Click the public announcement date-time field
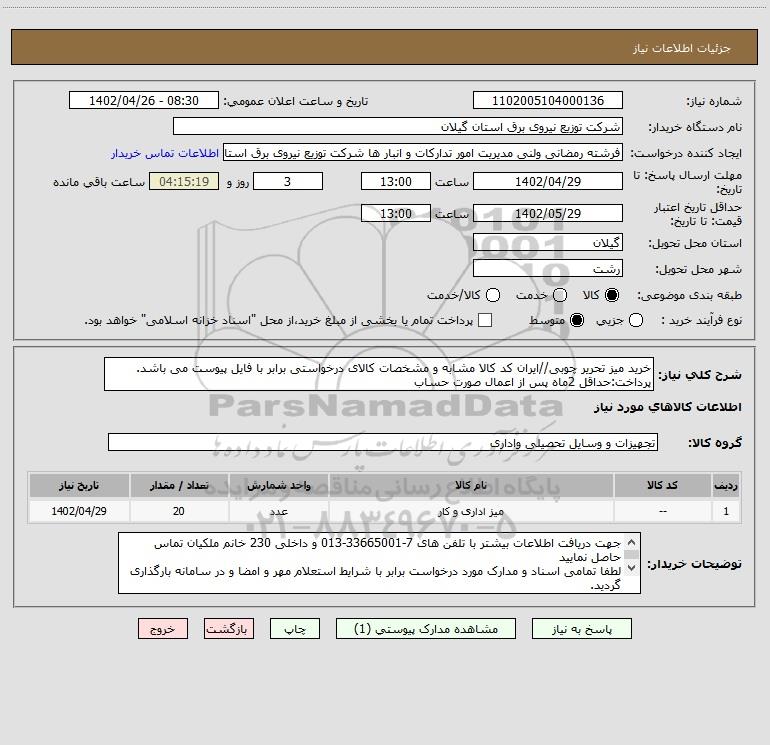This screenshot has height=745, width=770. click(144, 101)
